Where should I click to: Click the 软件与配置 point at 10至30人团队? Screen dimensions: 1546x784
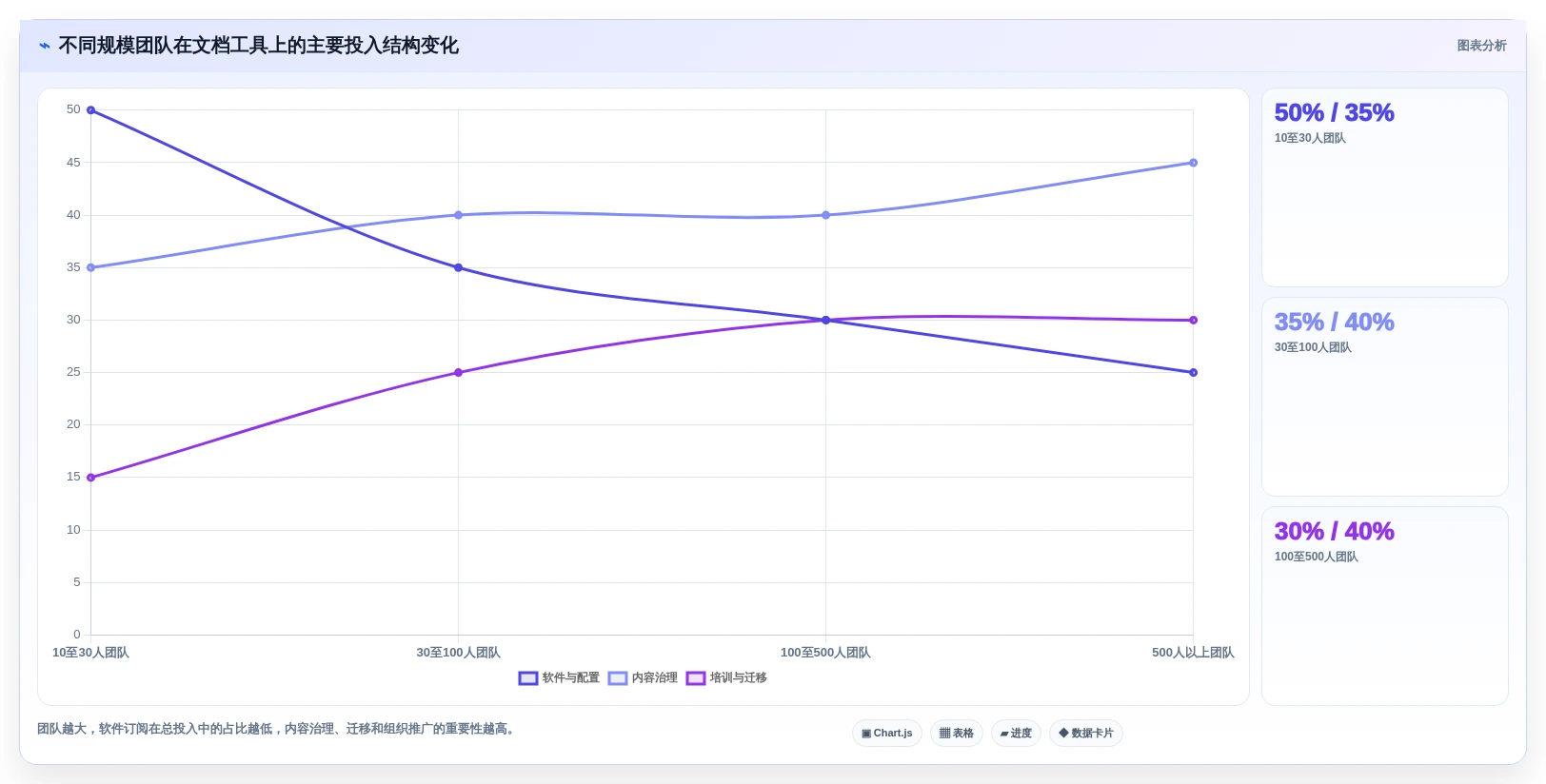pos(91,110)
